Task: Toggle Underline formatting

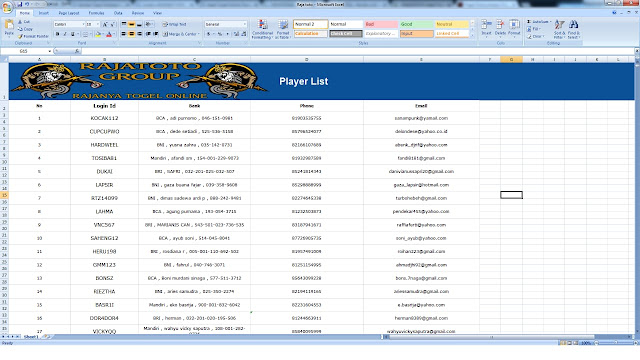Action: coord(73,34)
